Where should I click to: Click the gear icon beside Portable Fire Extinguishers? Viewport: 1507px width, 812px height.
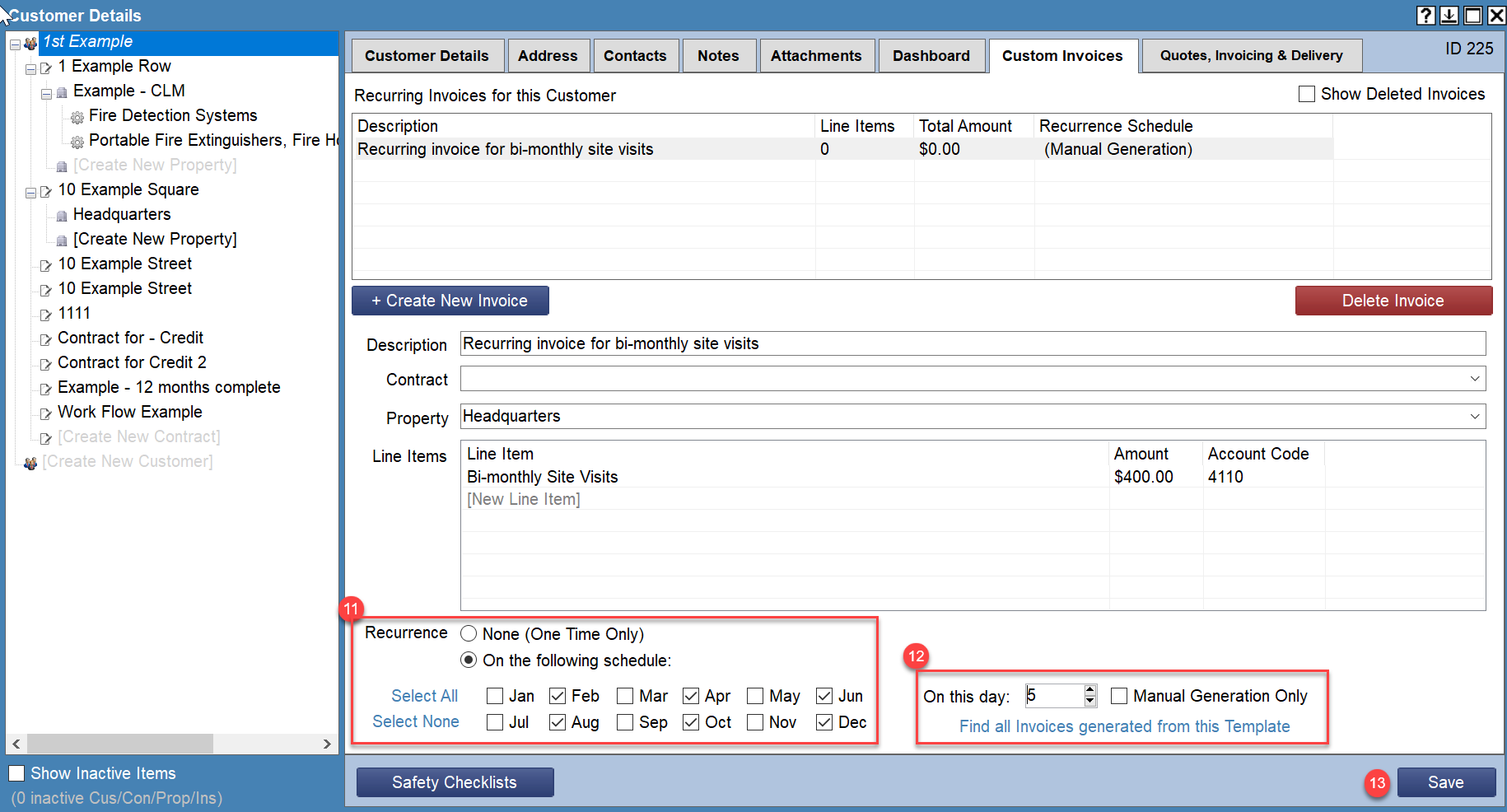coord(77,141)
